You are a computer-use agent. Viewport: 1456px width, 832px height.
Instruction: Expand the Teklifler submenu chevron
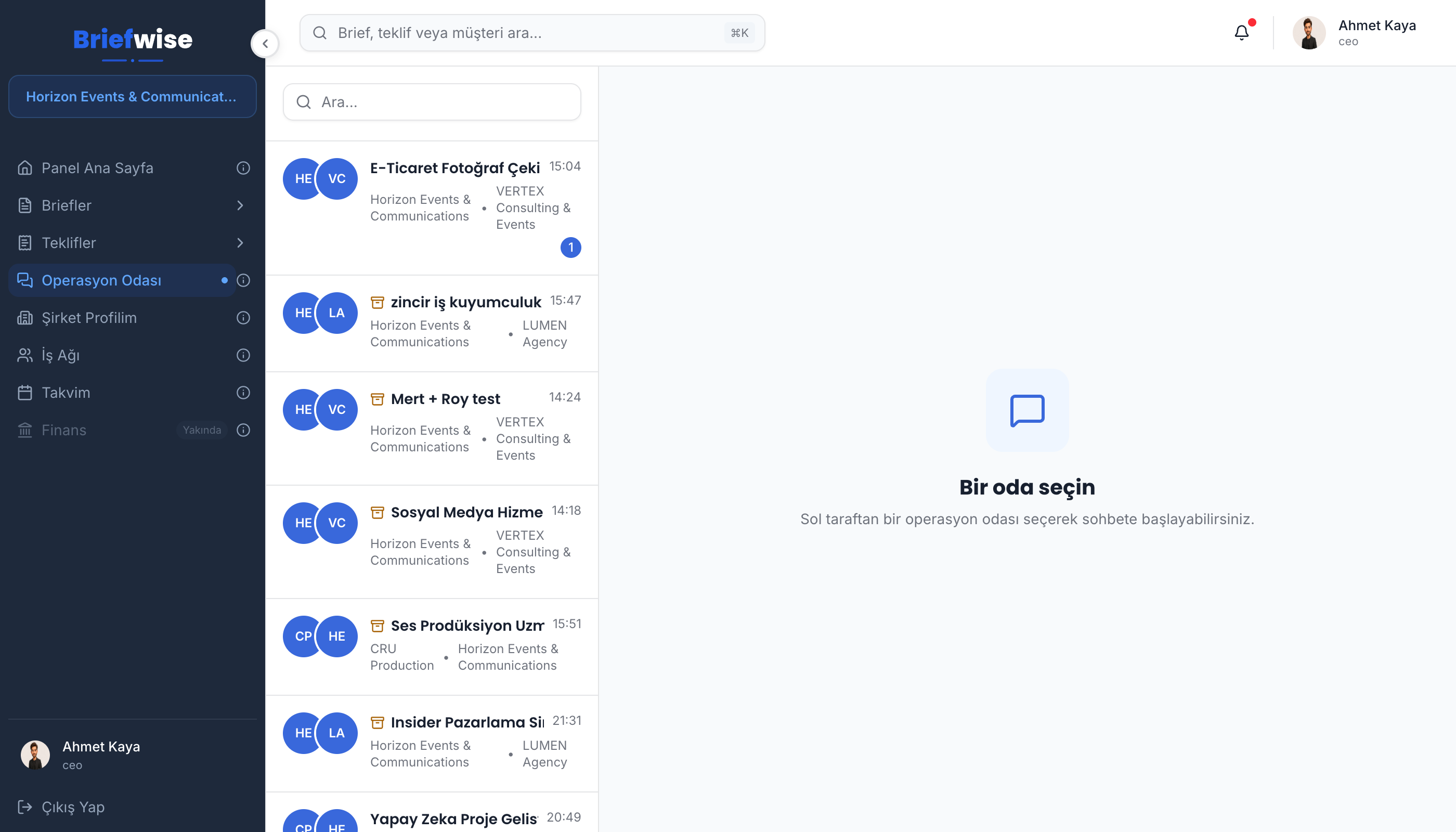(240, 243)
